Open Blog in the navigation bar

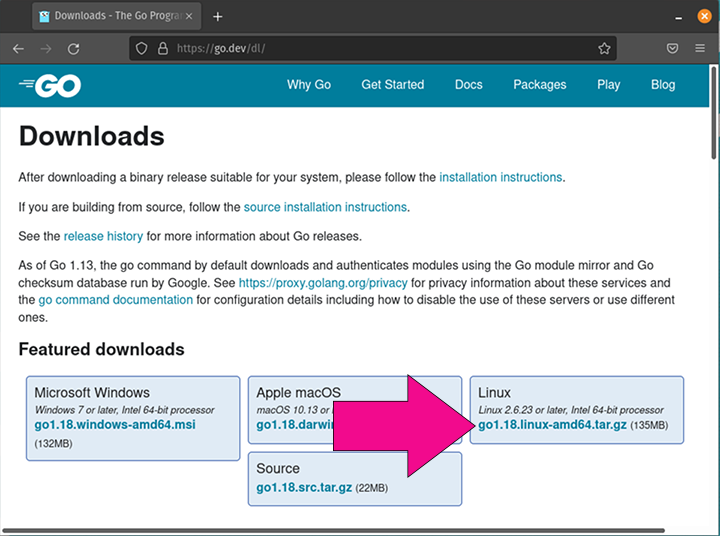[663, 85]
